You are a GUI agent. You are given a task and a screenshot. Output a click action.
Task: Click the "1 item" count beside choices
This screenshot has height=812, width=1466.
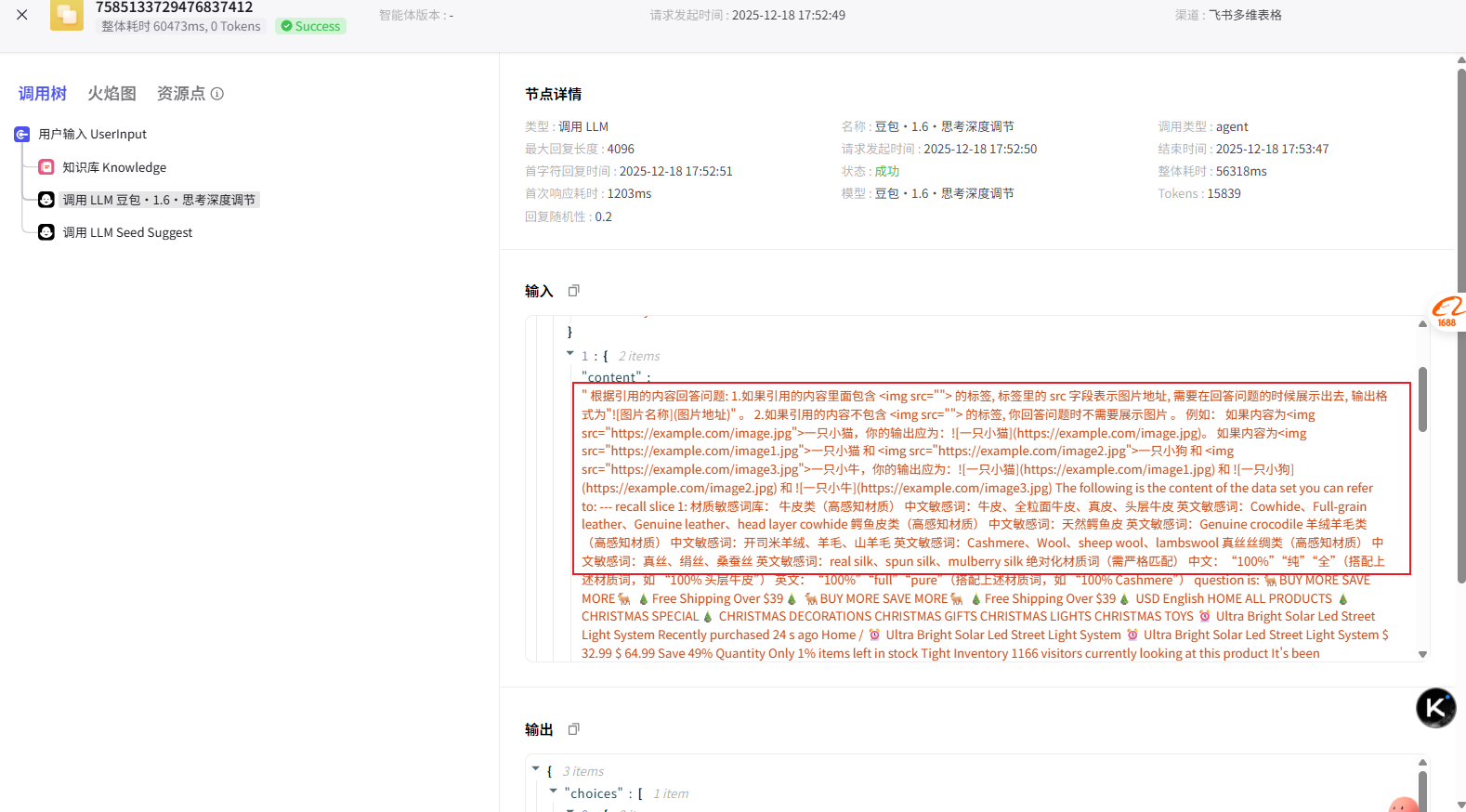tap(671, 793)
